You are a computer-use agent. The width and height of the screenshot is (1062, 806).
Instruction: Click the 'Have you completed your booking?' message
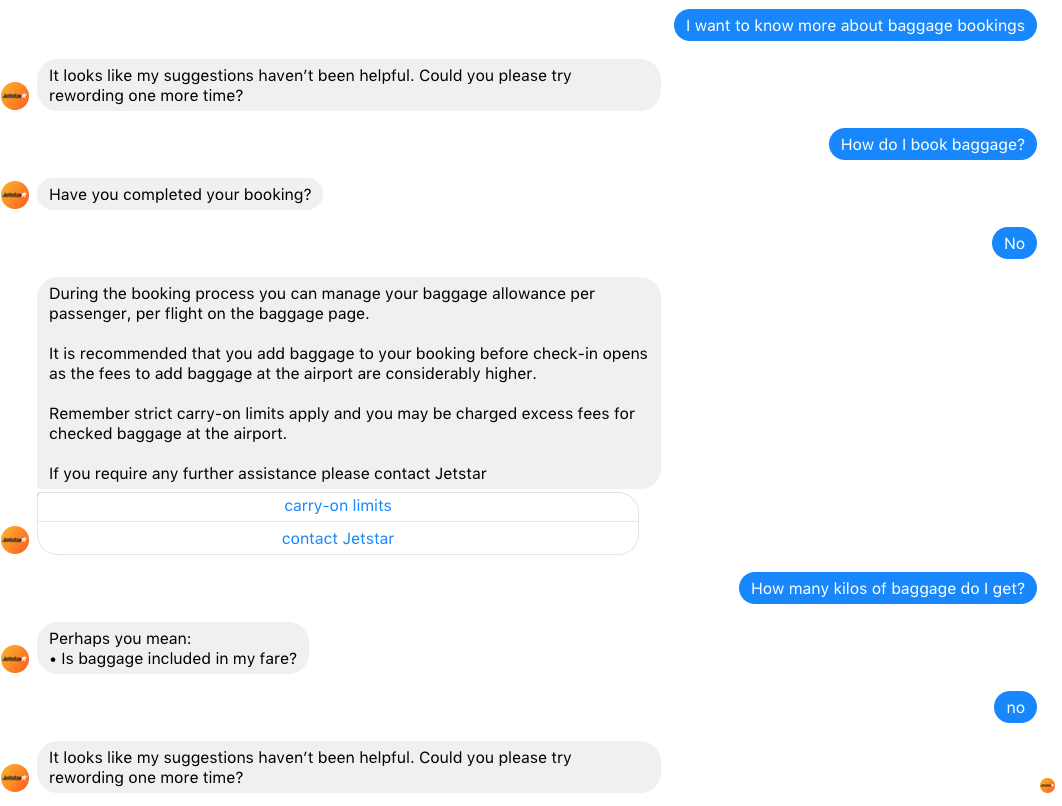180,194
